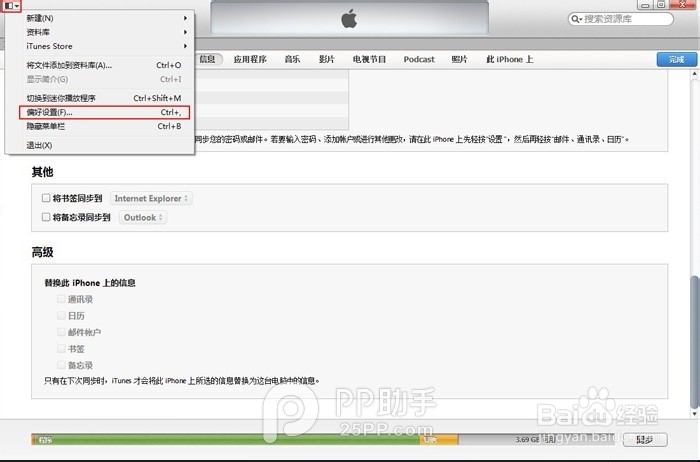
Task: Switch to the 影片 tab
Action: (x=326, y=59)
